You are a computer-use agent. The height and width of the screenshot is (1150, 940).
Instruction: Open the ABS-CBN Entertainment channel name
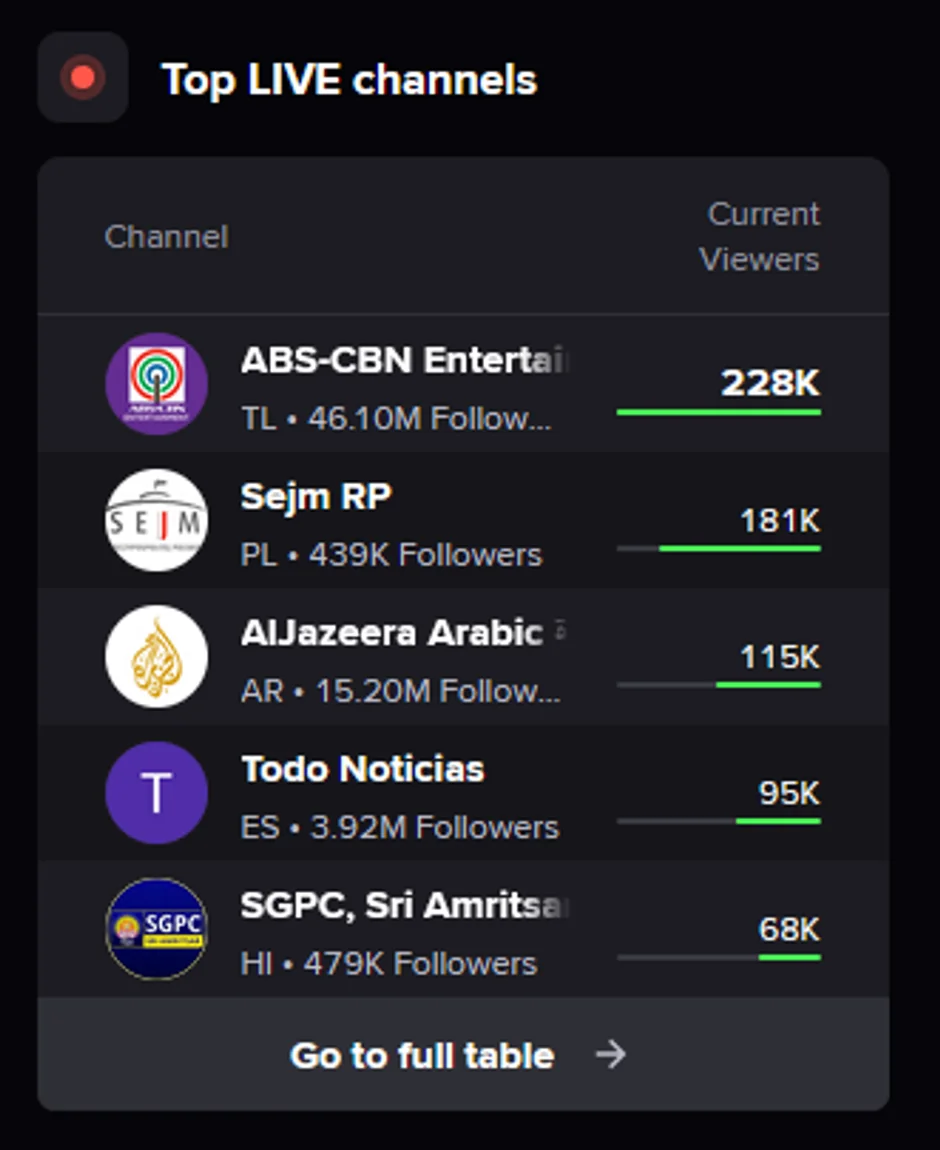tap(404, 360)
